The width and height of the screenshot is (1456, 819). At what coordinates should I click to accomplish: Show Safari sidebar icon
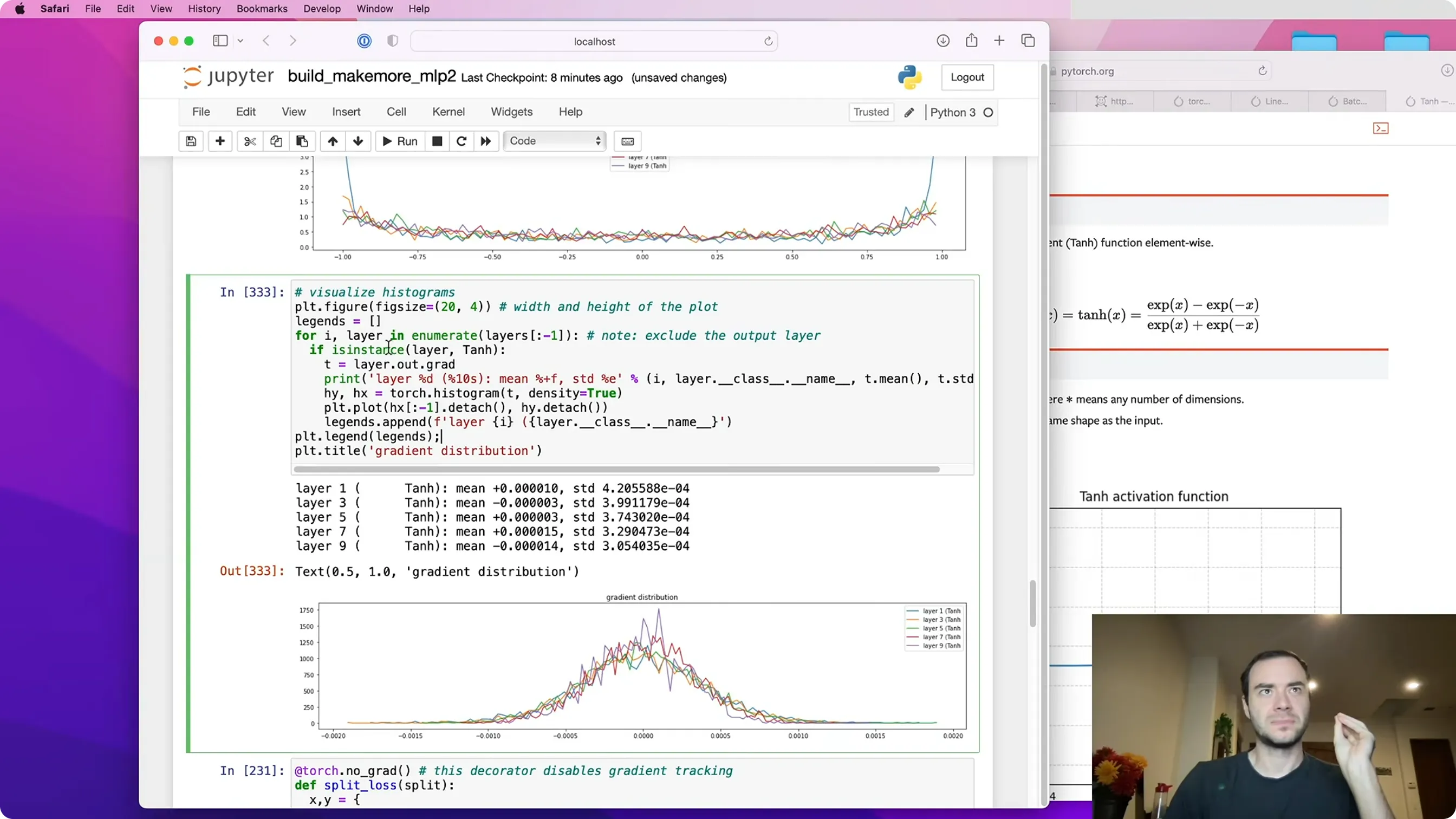pos(220,41)
